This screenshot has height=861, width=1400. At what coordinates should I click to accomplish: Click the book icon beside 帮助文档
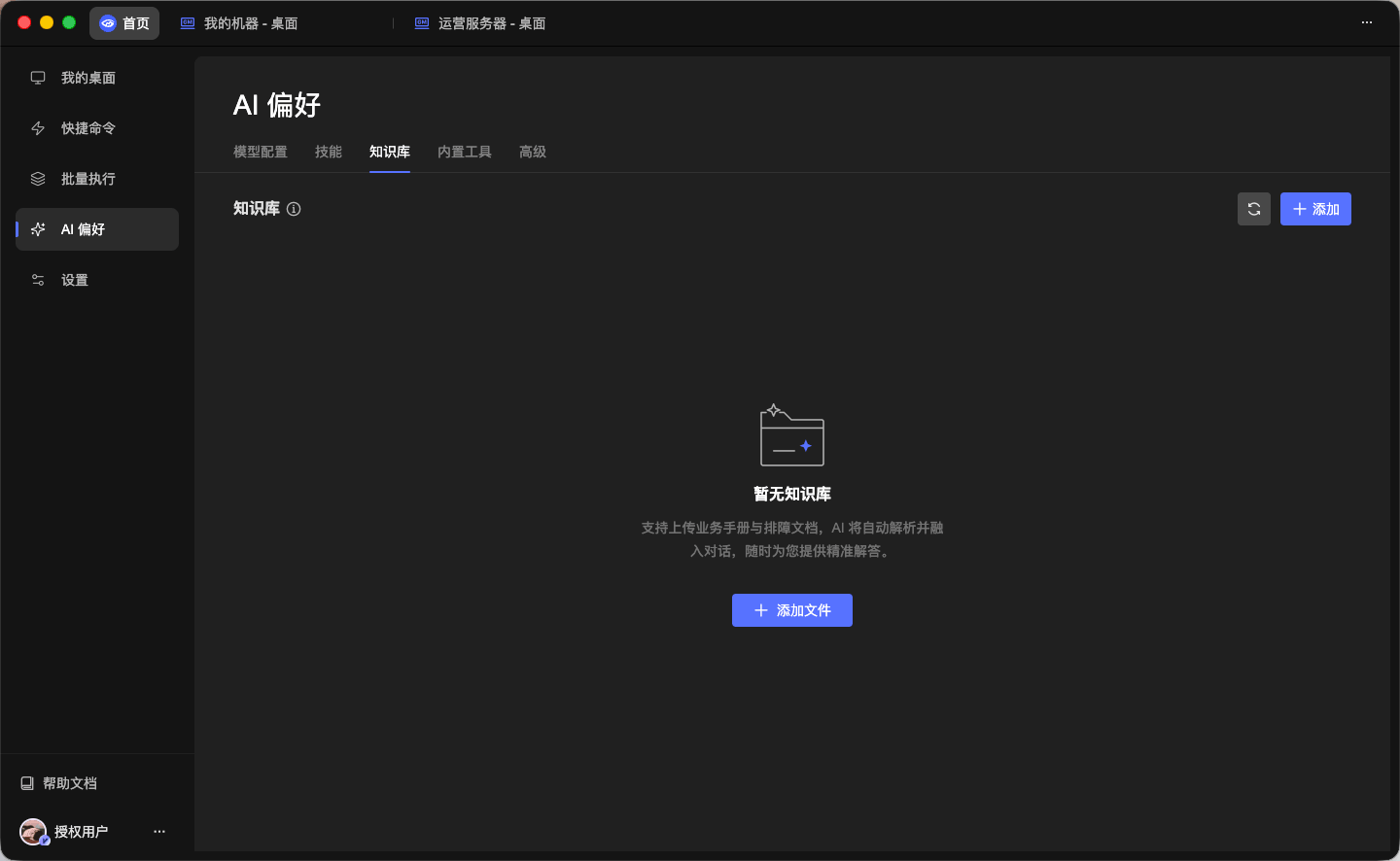pos(27,783)
